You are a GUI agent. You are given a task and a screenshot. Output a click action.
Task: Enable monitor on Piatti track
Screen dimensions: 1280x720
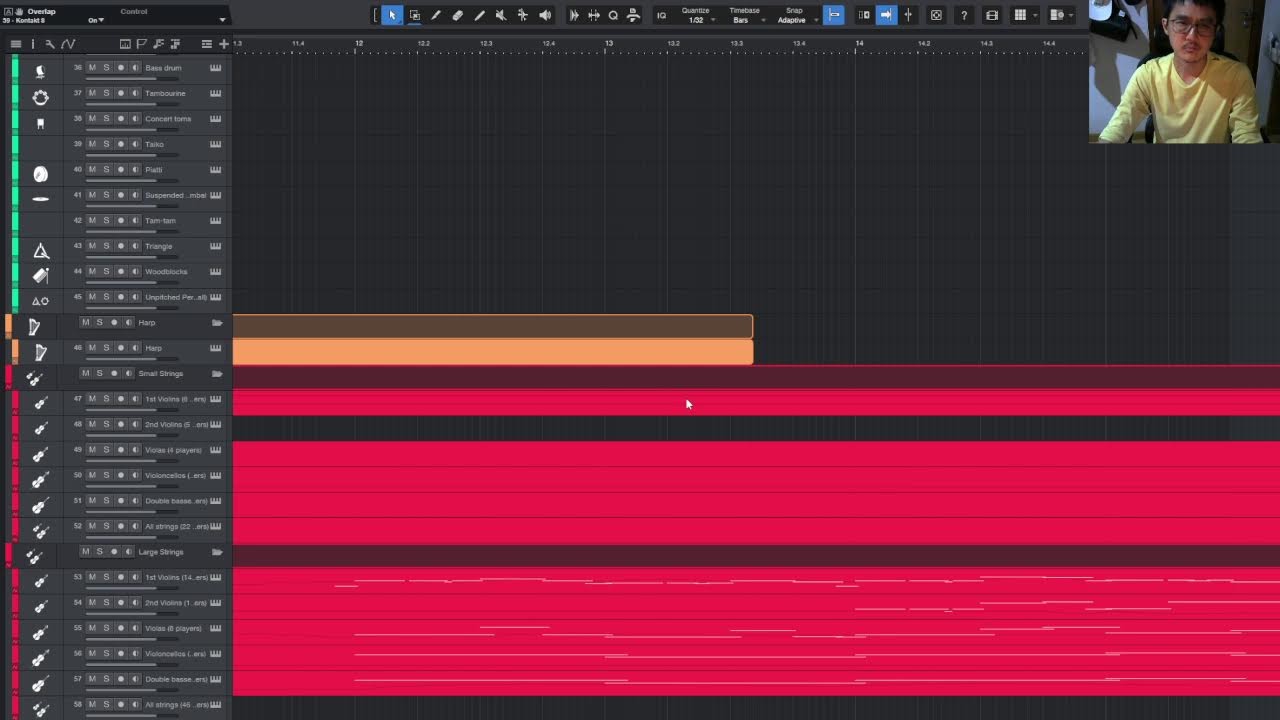click(x=135, y=169)
